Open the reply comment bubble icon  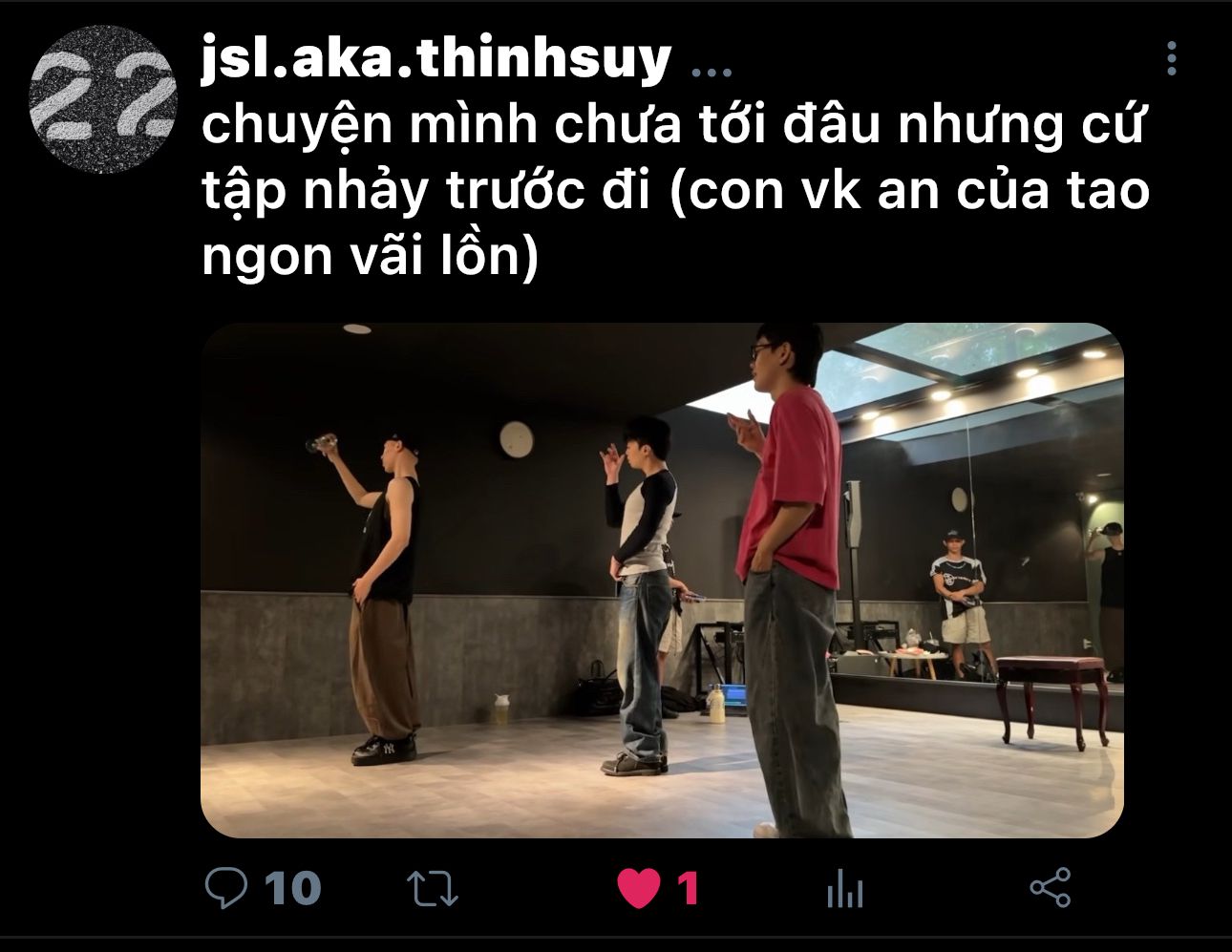pyautogui.click(x=226, y=889)
